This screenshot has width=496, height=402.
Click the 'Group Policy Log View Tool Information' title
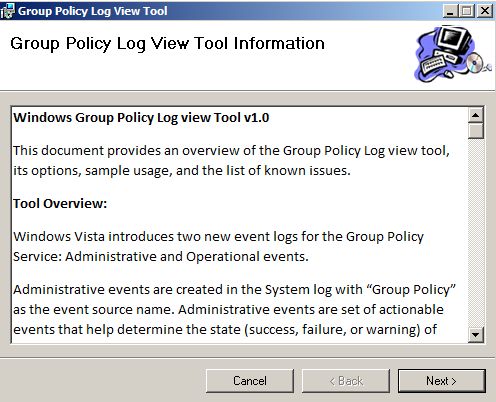pyautogui.click(x=167, y=44)
